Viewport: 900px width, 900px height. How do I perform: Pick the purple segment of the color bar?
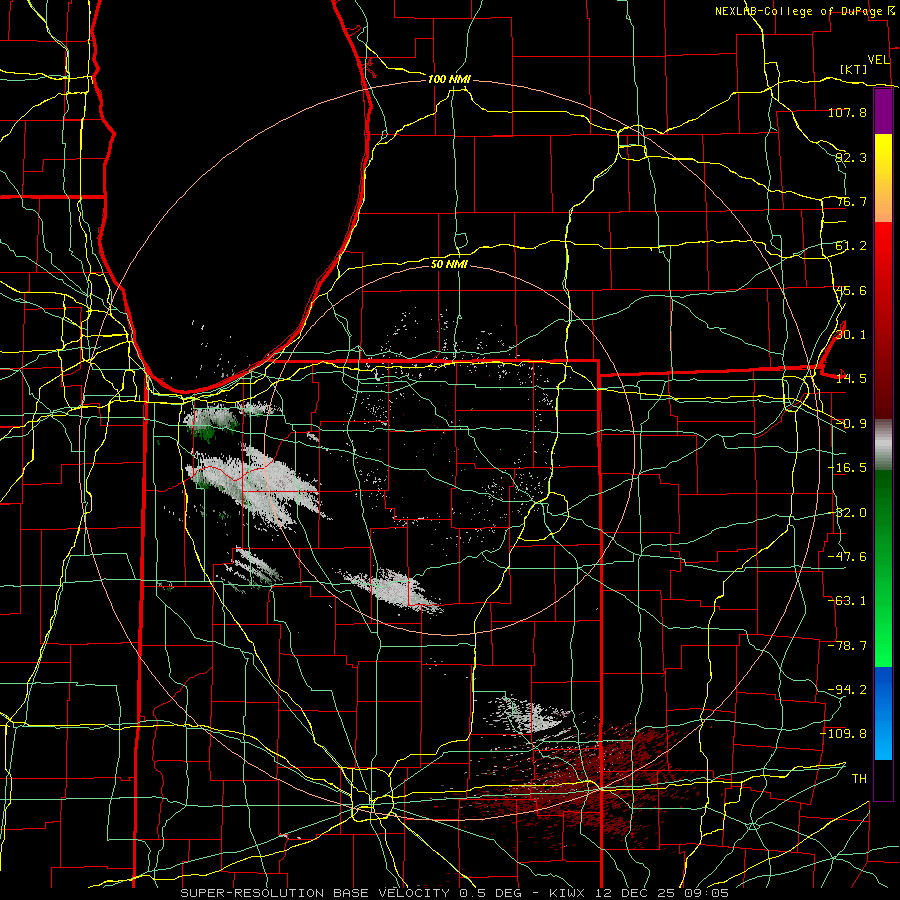tap(883, 112)
